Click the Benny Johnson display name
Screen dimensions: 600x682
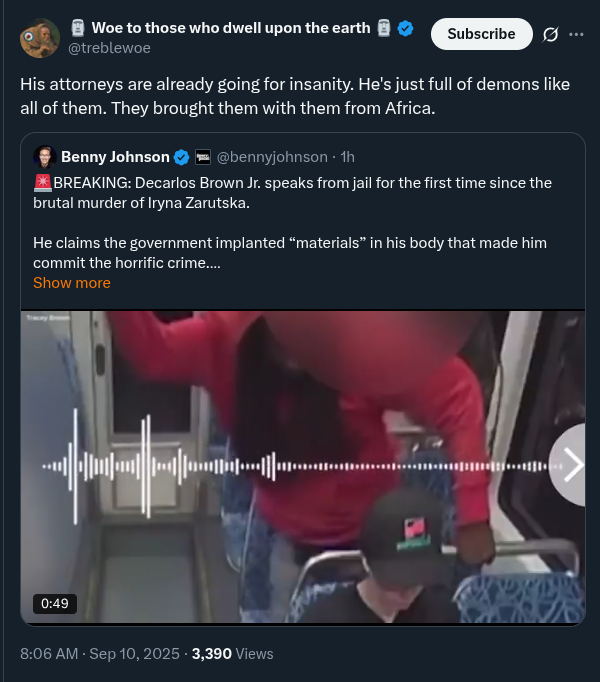[115, 157]
